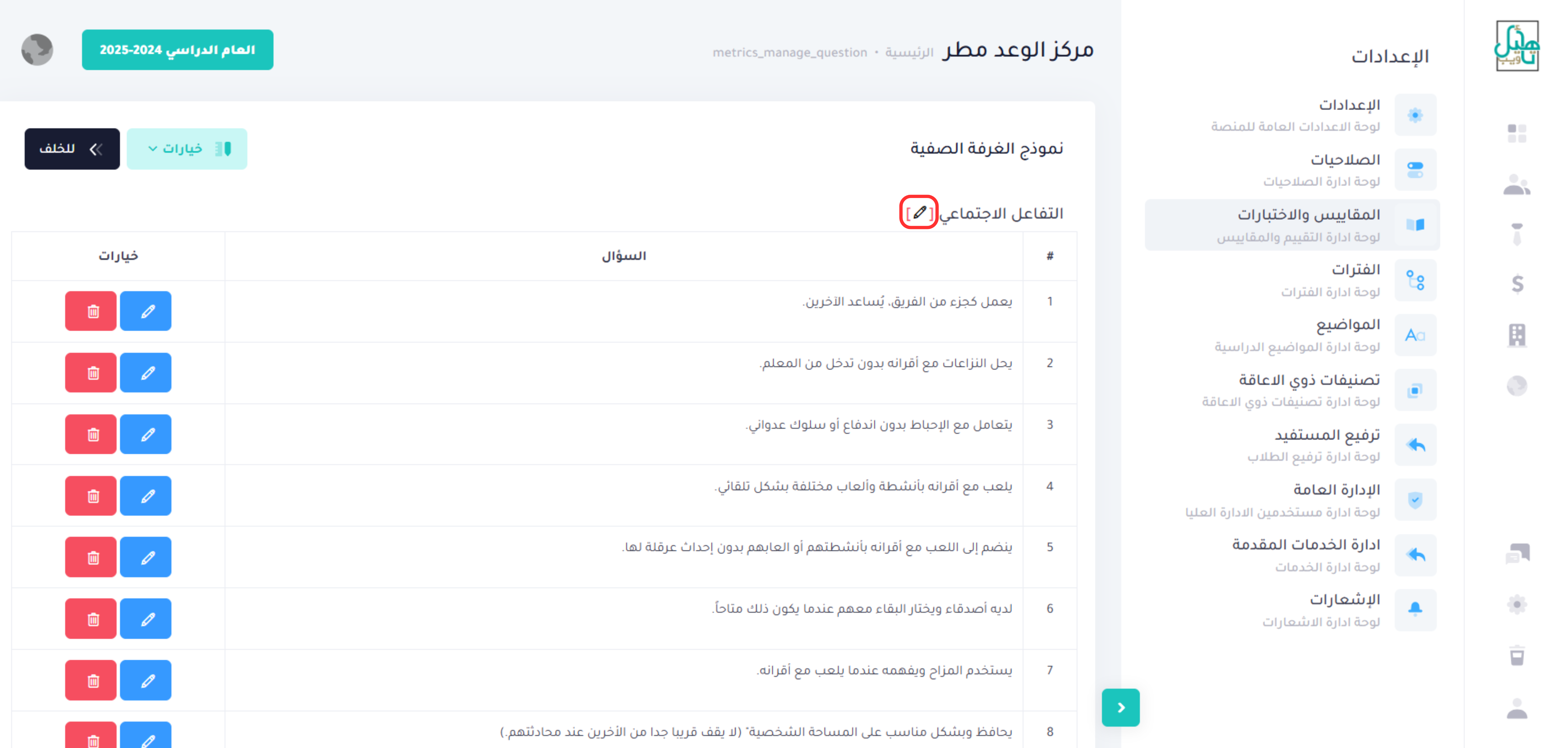Delete question 2 using its trash button
This screenshot has width=1568, height=748.
click(x=91, y=372)
